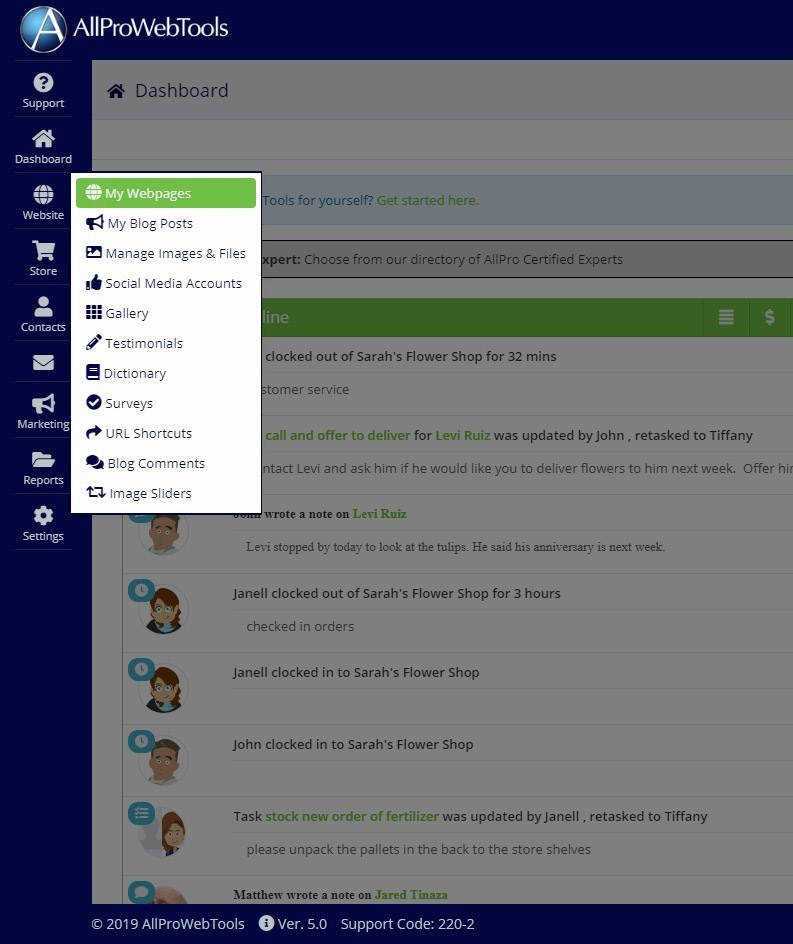The height and width of the screenshot is (944, 793).
Task: Click clock badge on John clocked in entry
Action: [141, 742]
